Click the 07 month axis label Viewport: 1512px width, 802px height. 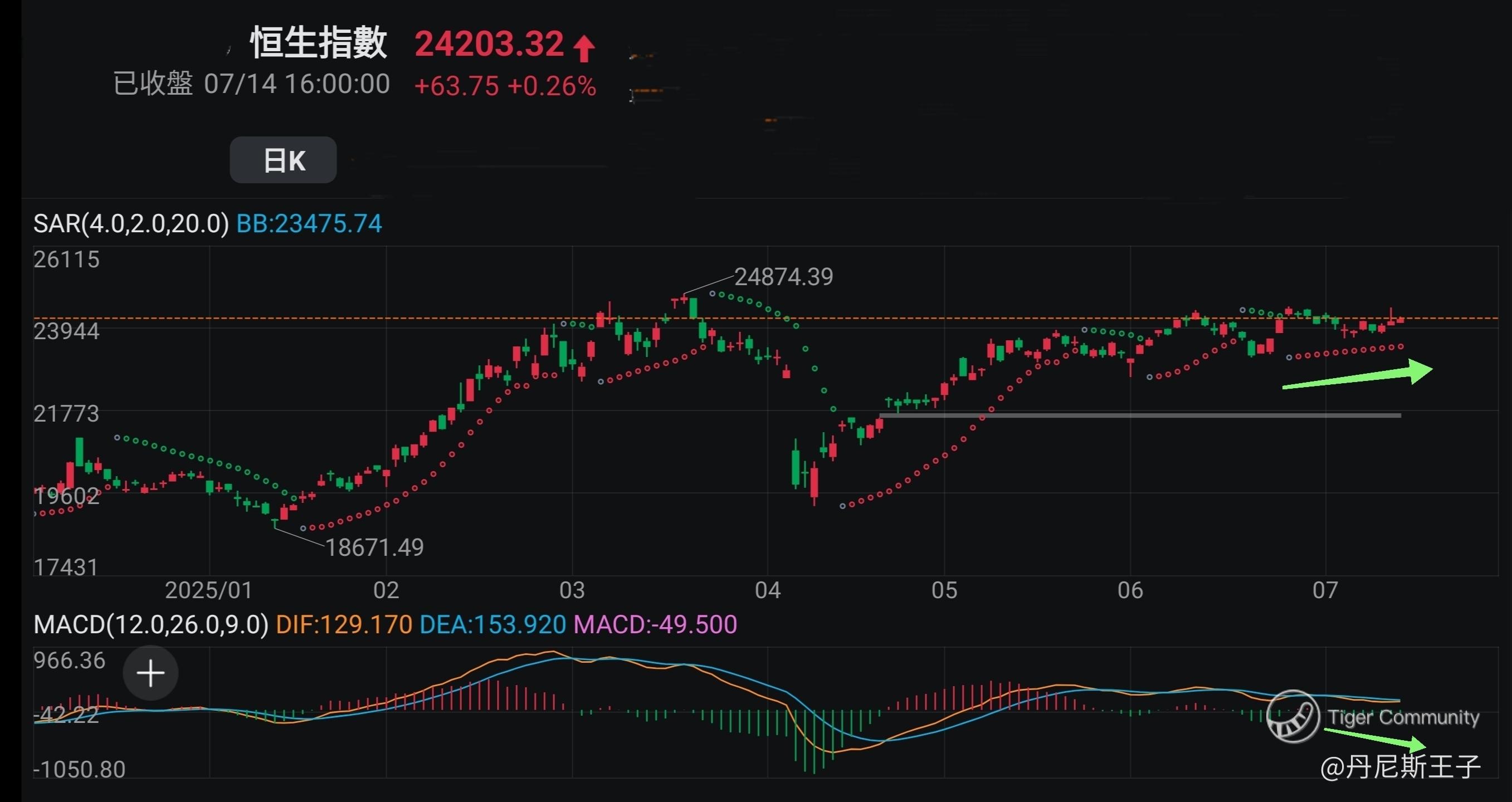[x=1325, y=590]
